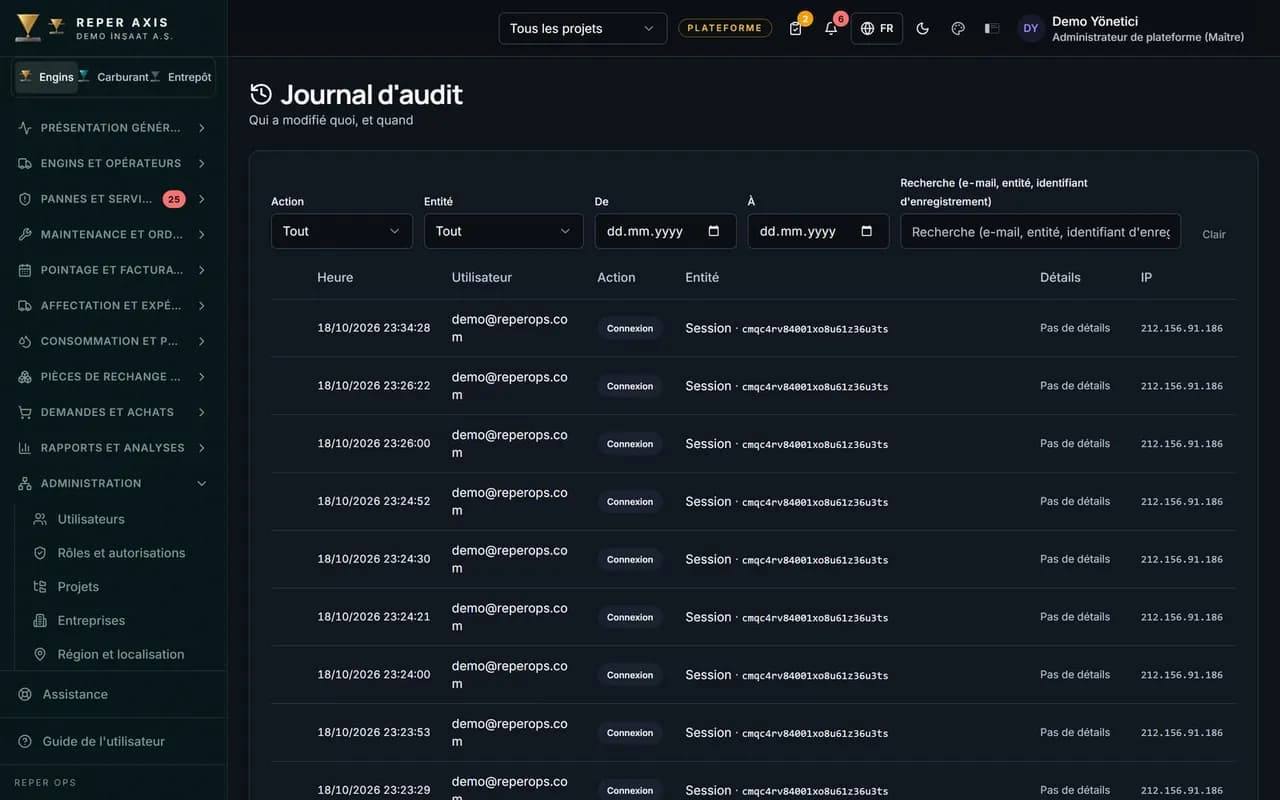Screen dimensions: 1280x800
Task: Open the calendar picker in À field
Action: point(867,231)
